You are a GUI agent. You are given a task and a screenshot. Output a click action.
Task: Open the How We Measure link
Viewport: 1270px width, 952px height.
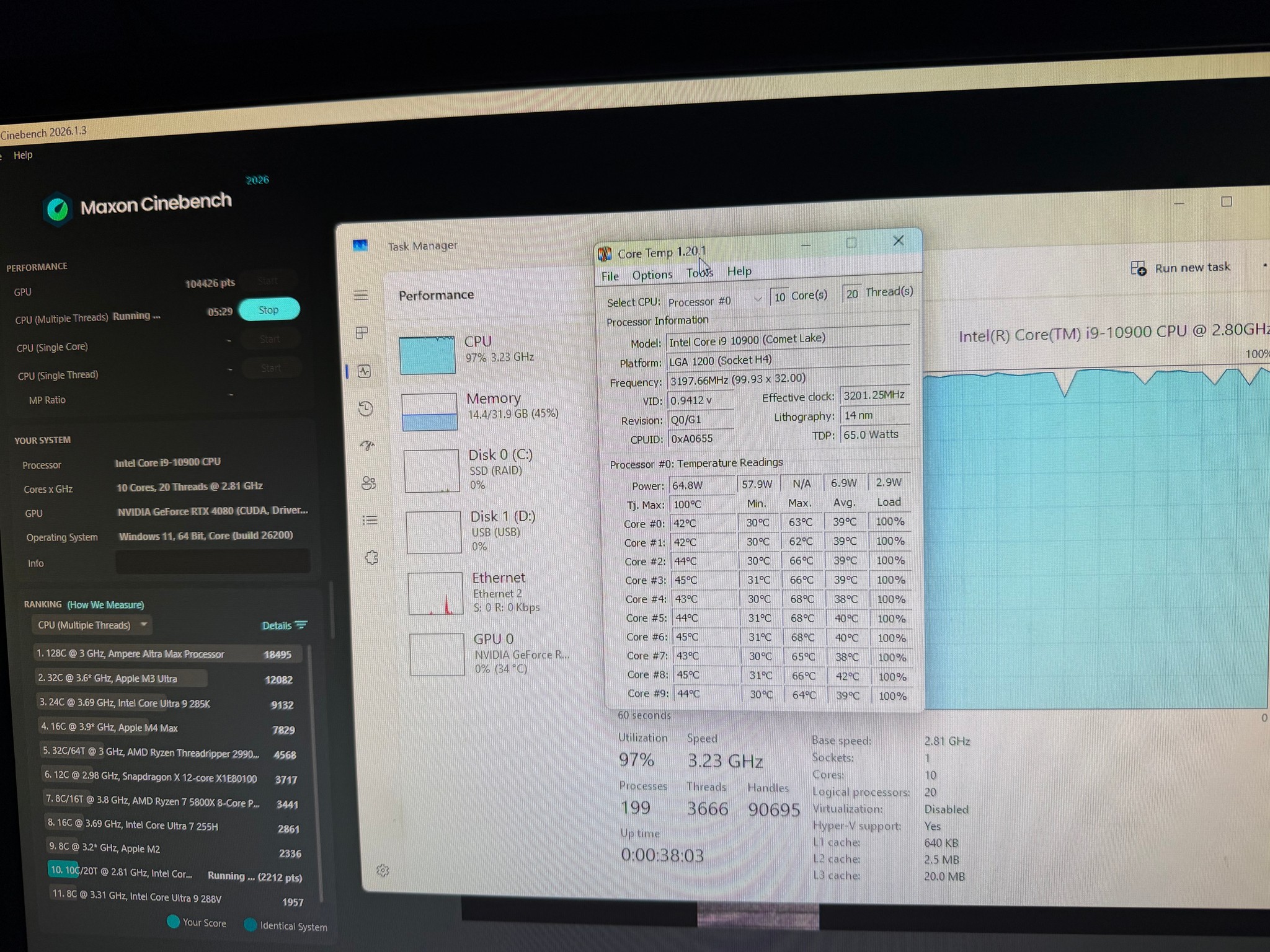click(105, 604)
